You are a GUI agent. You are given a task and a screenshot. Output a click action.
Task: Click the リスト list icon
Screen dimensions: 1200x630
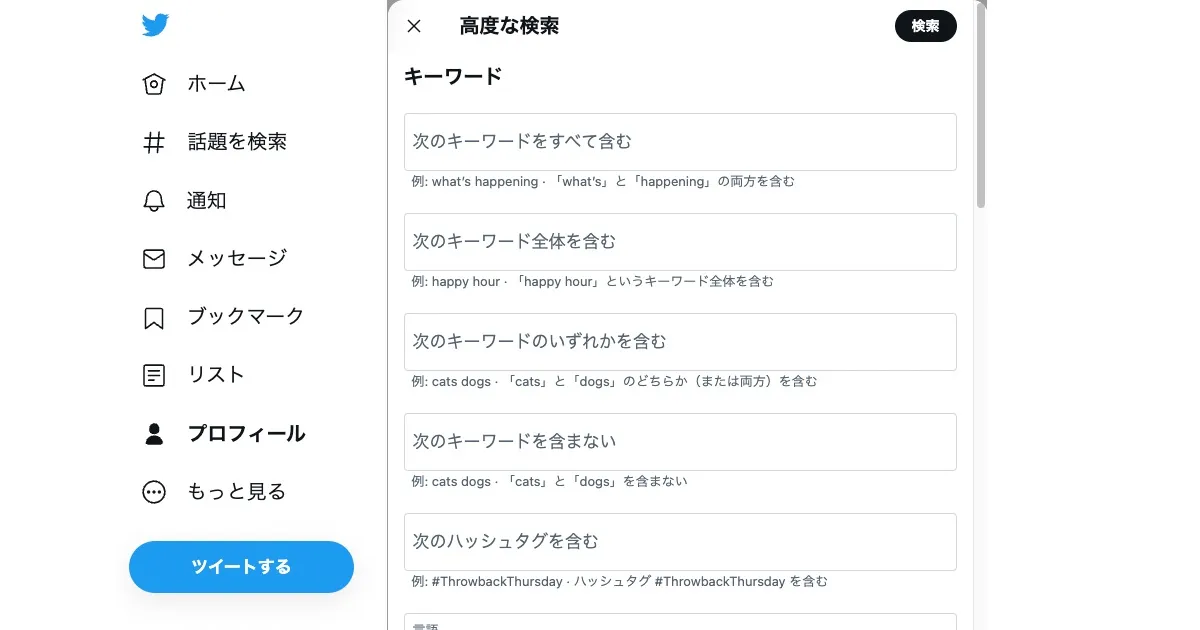(x=154, y=376)
